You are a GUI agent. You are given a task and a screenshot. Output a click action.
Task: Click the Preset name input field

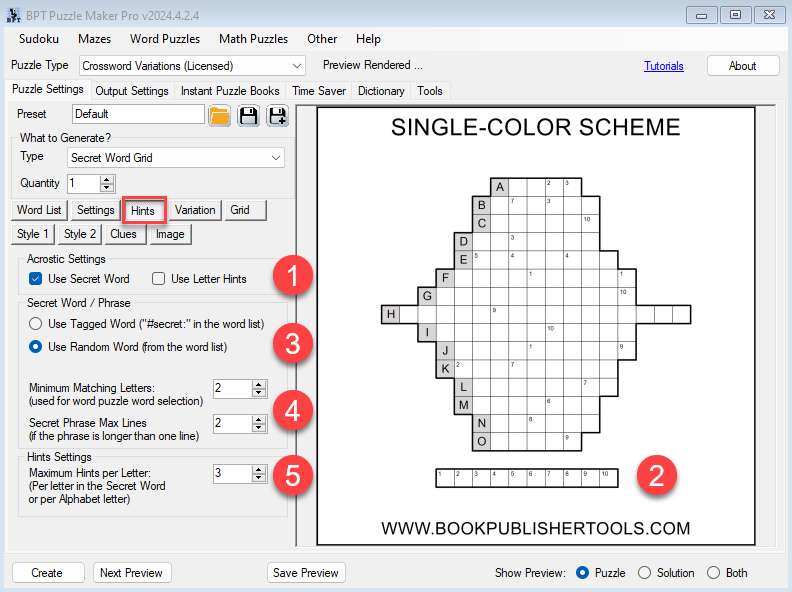click(138, 115)
